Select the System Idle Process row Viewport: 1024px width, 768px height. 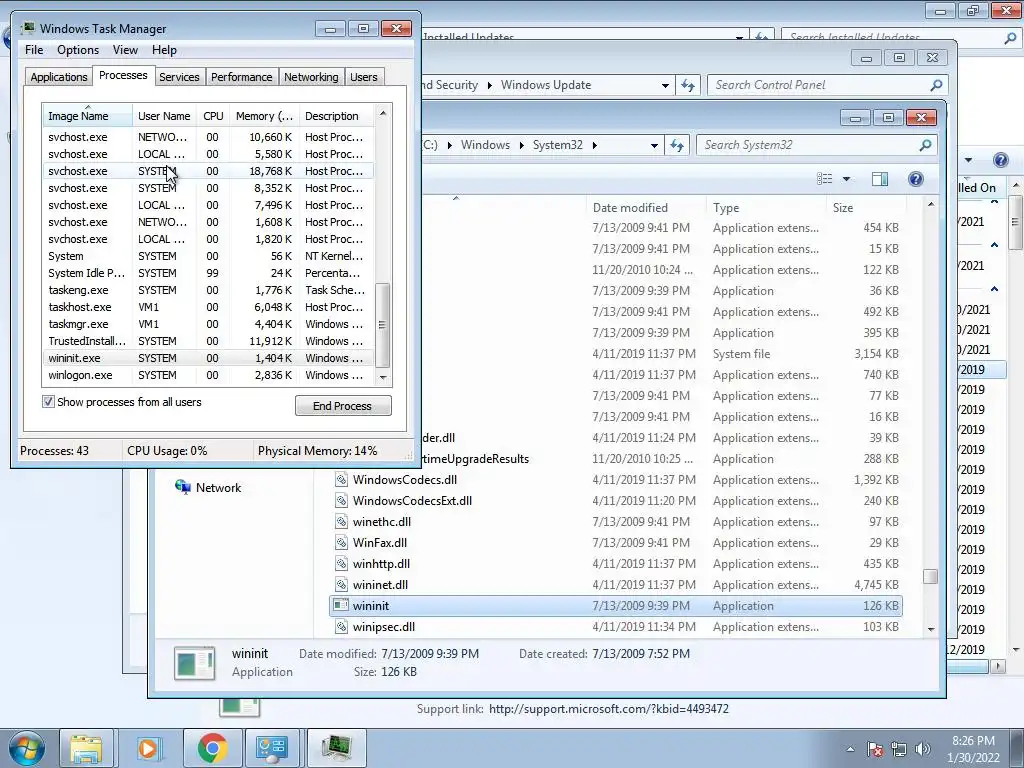[208, 273]
